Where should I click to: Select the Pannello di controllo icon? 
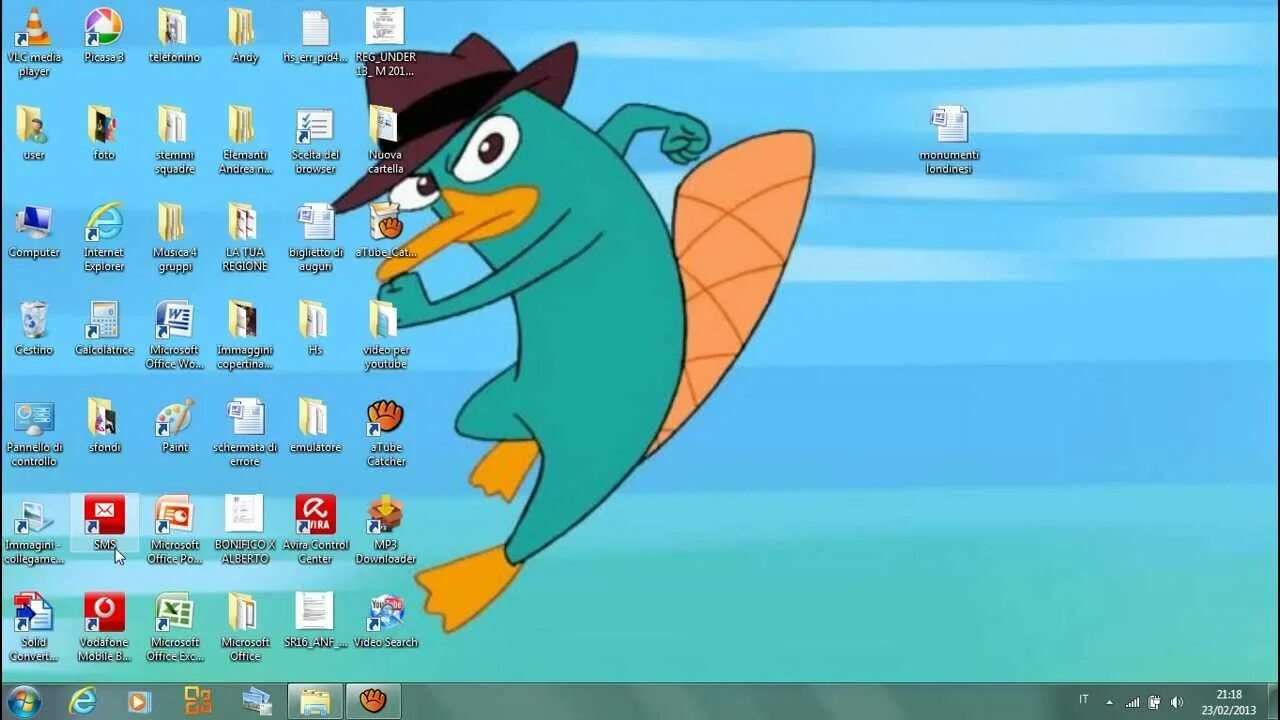34,432
